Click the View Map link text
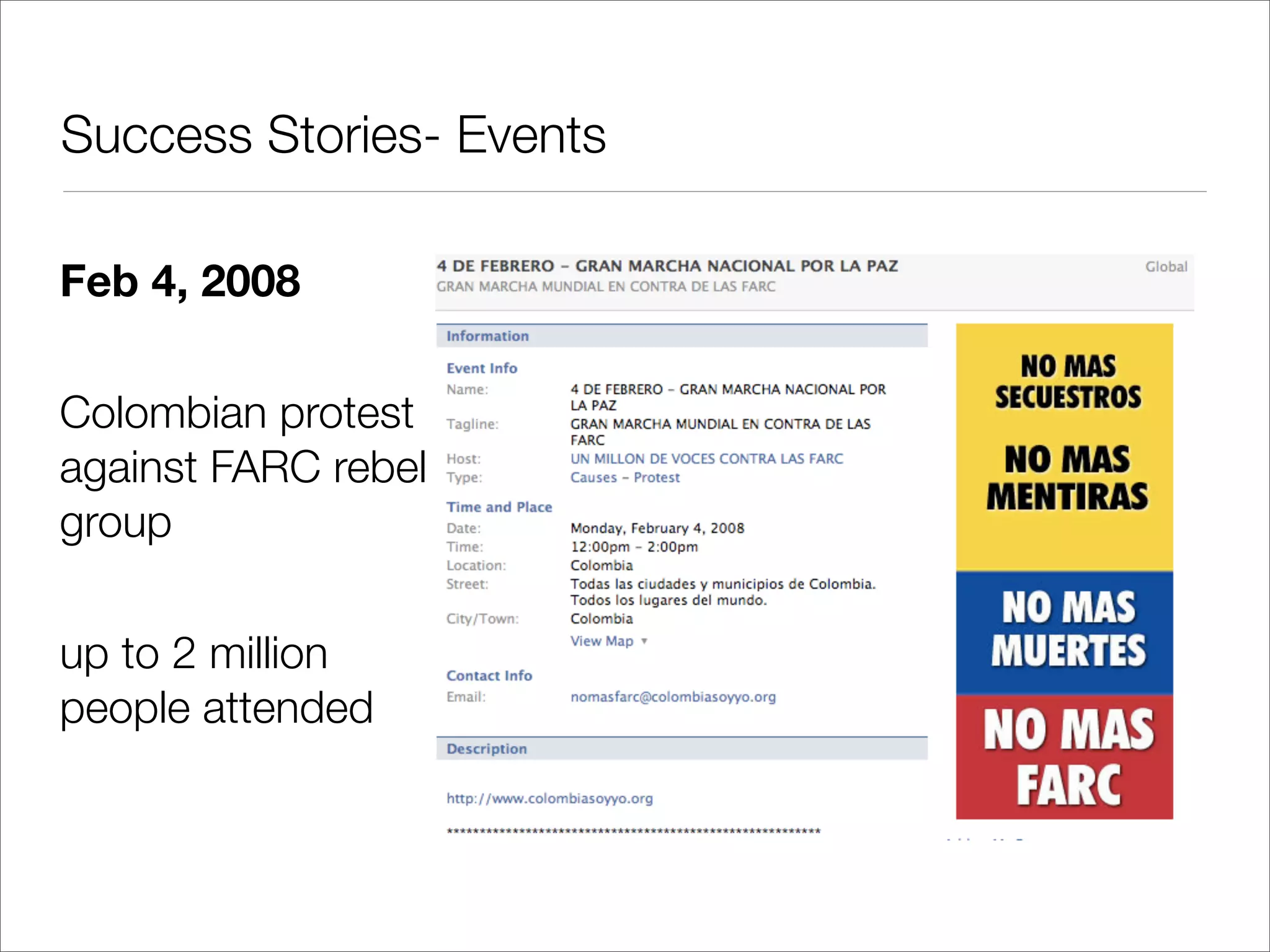Image resolution: width=1270 pixels, height=952 pixels. click(x=602, y=641)
